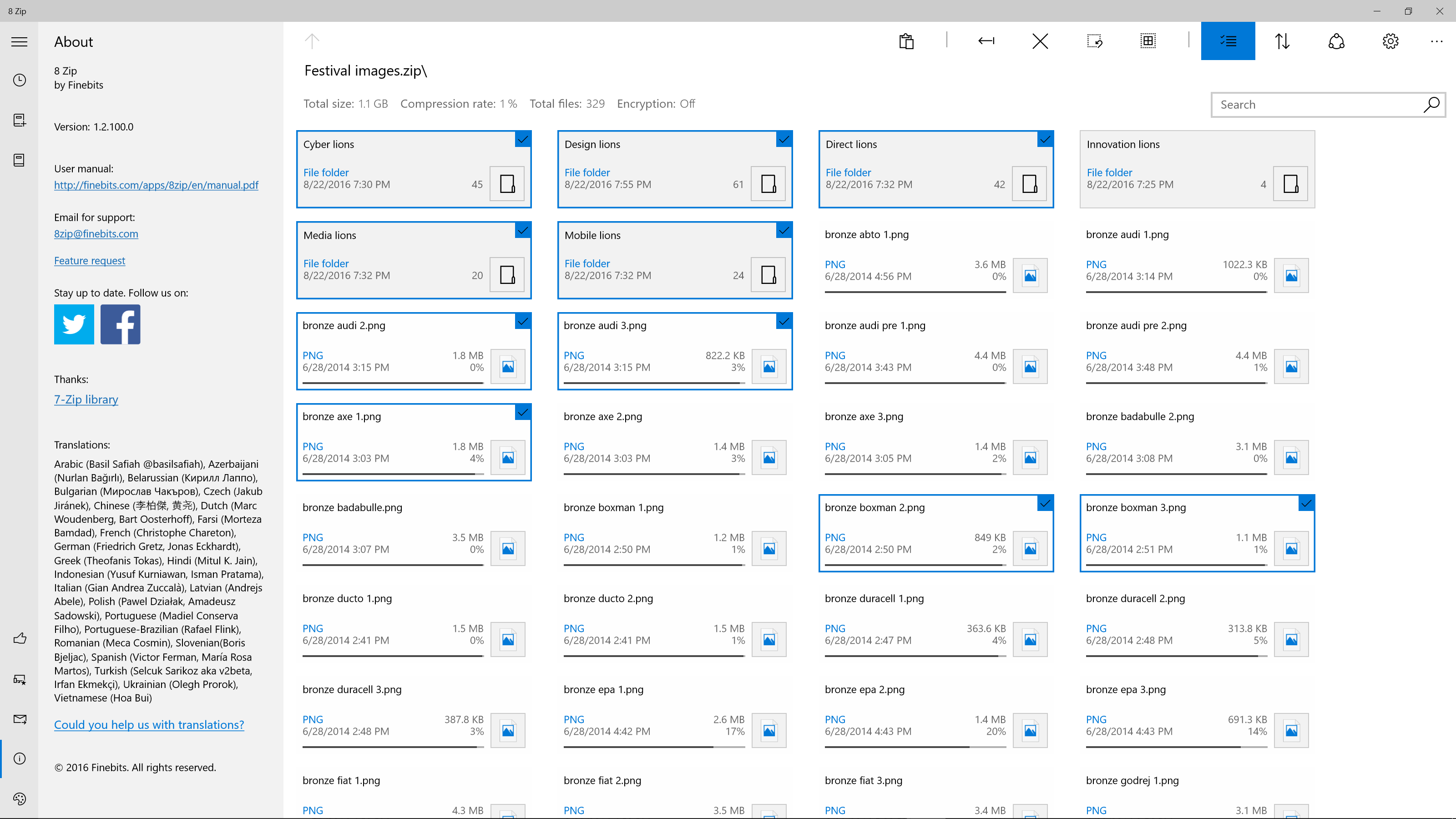Open the more options ellipsis
The height and width of the screenshot is (819, 1456).
[x=1436, y=40]
